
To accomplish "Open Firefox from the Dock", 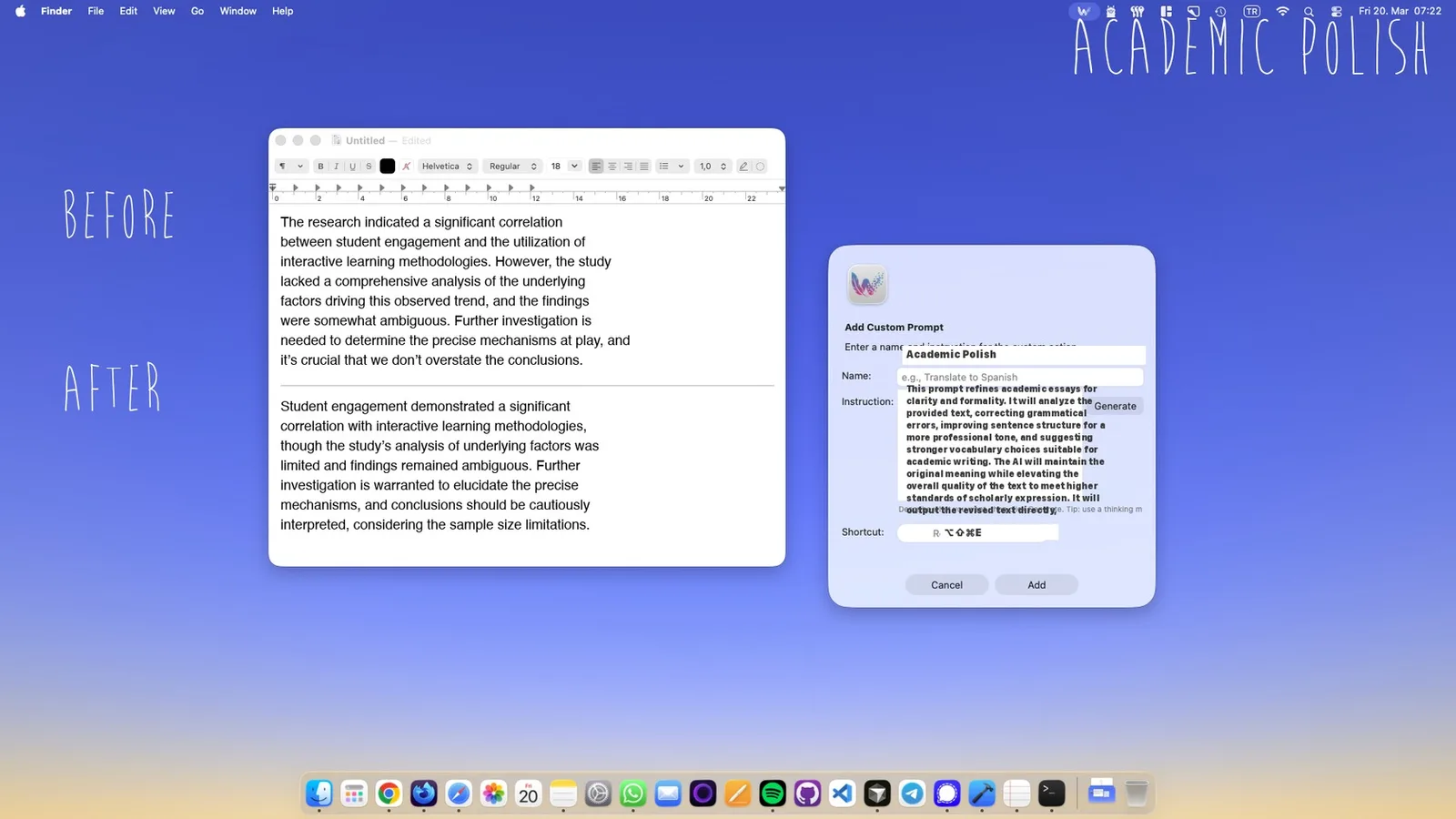I will coord(423,794).
